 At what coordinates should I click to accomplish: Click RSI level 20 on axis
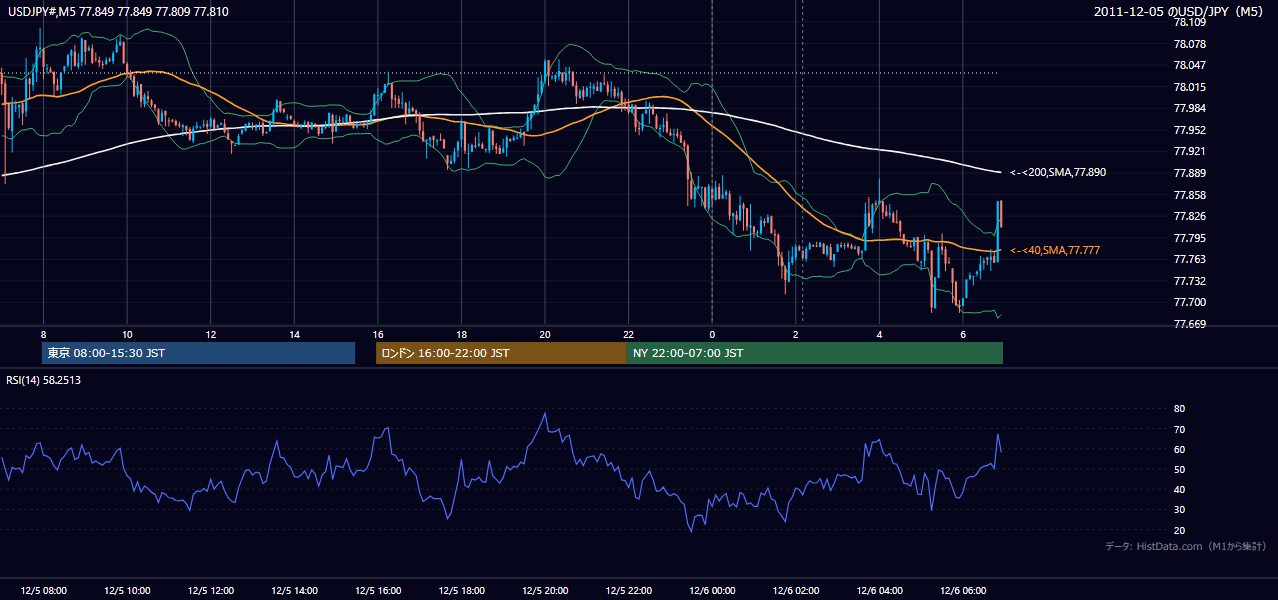click(x=1180, y=530)
